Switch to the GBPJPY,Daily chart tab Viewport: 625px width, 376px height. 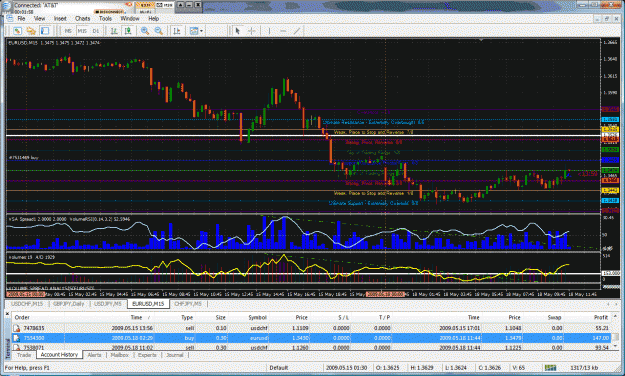[x=68, y=304]
